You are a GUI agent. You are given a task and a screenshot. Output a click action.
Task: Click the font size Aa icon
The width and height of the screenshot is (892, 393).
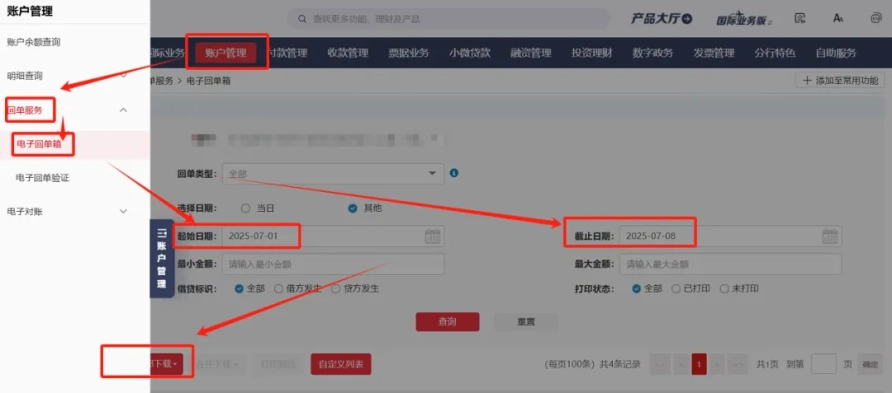[x=838, y=18]
